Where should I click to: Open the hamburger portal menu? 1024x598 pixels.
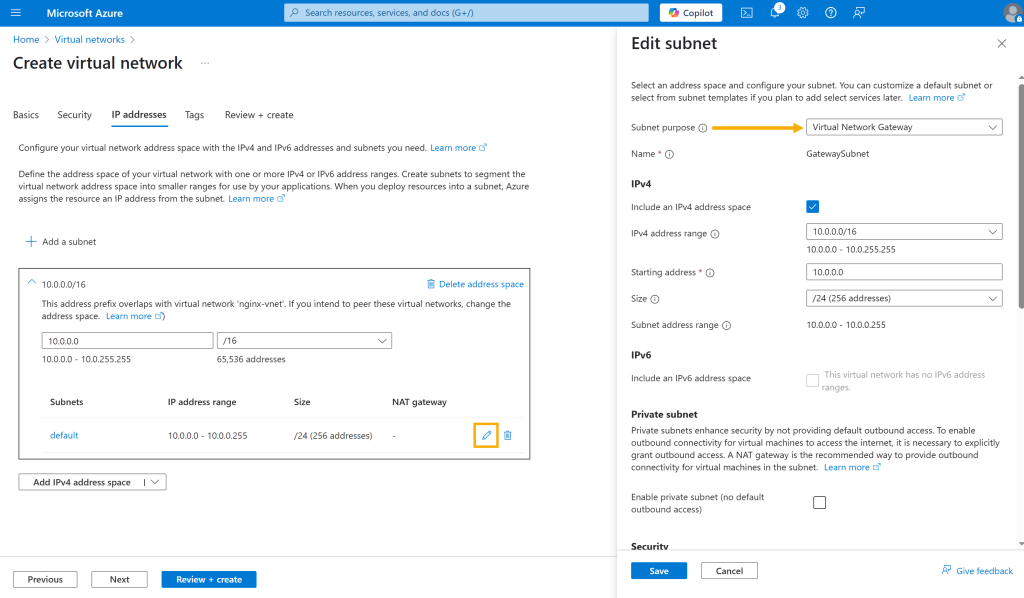click(x=16, y=12)
